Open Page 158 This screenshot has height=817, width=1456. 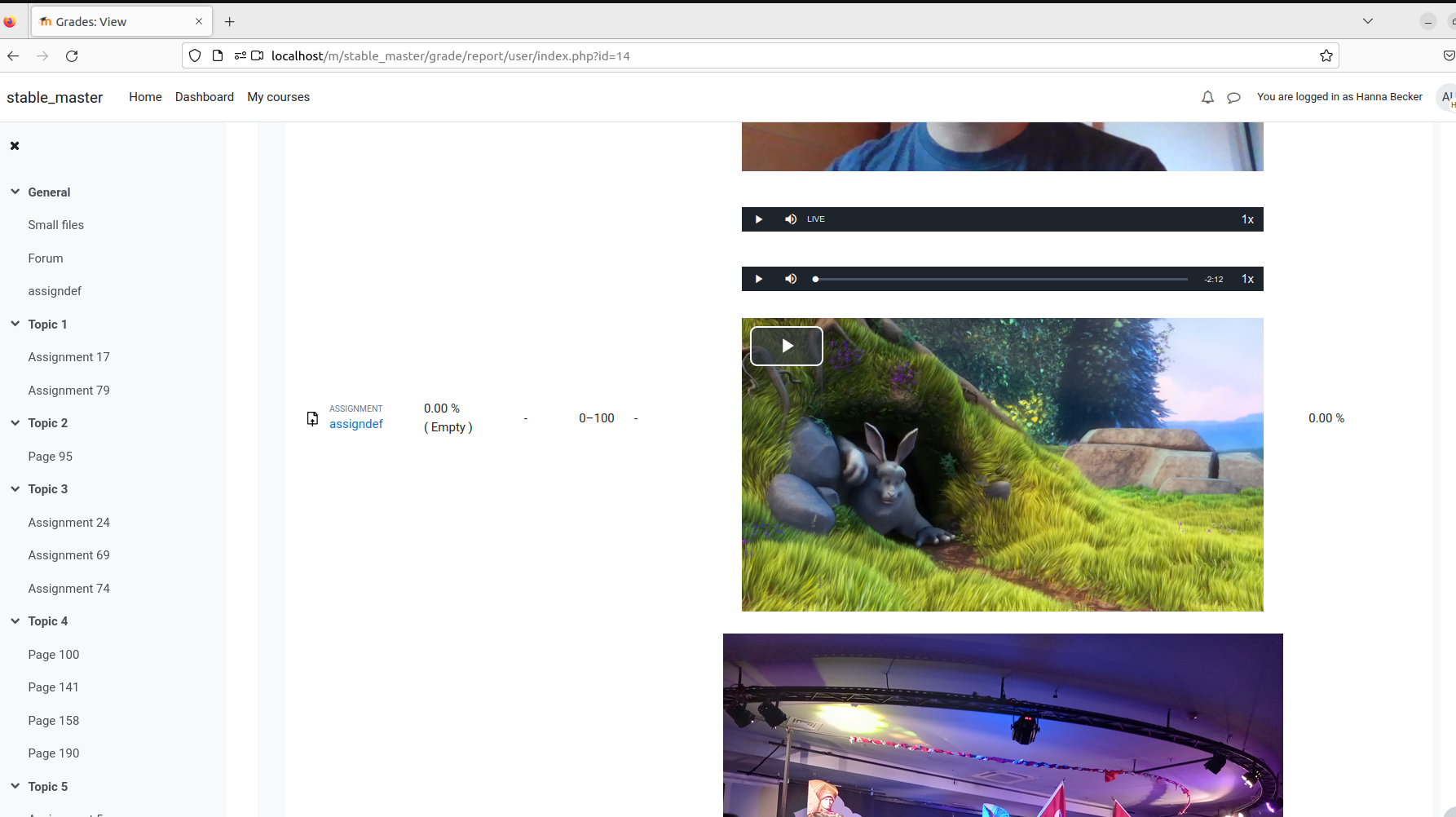[x=54, y=721]
